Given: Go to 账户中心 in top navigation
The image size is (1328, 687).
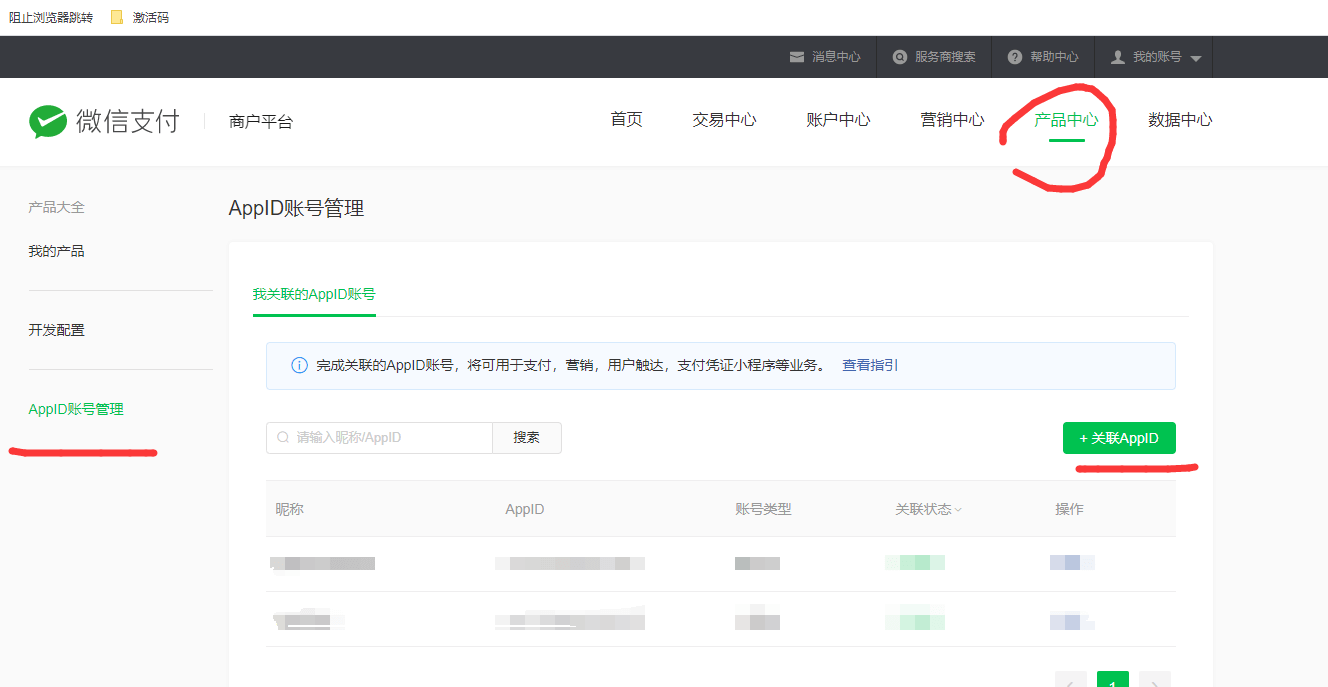Looking at the screenshot, I should tap(838, 120).
